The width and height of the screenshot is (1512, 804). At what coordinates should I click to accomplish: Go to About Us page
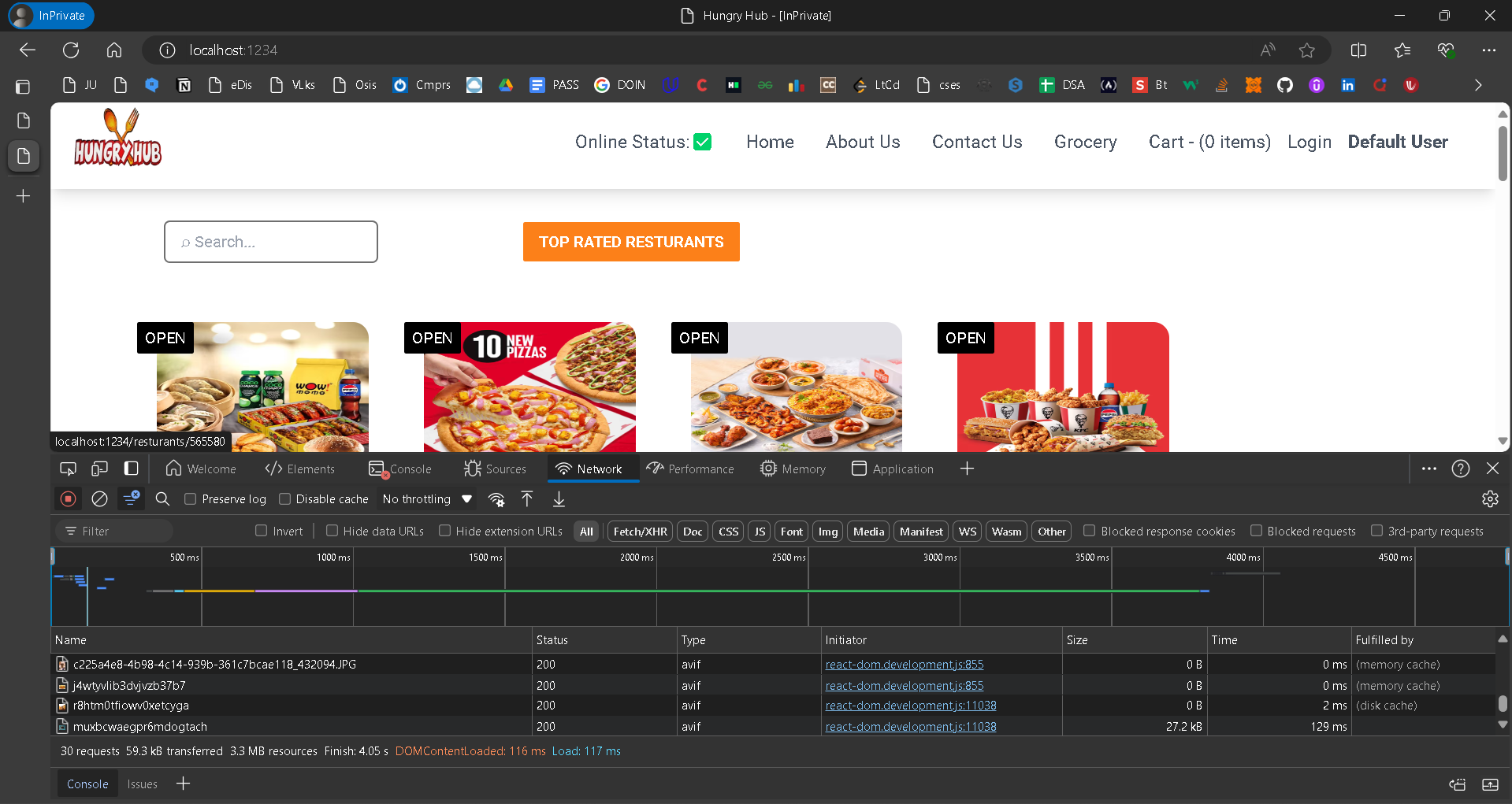[x=863, y=142]
